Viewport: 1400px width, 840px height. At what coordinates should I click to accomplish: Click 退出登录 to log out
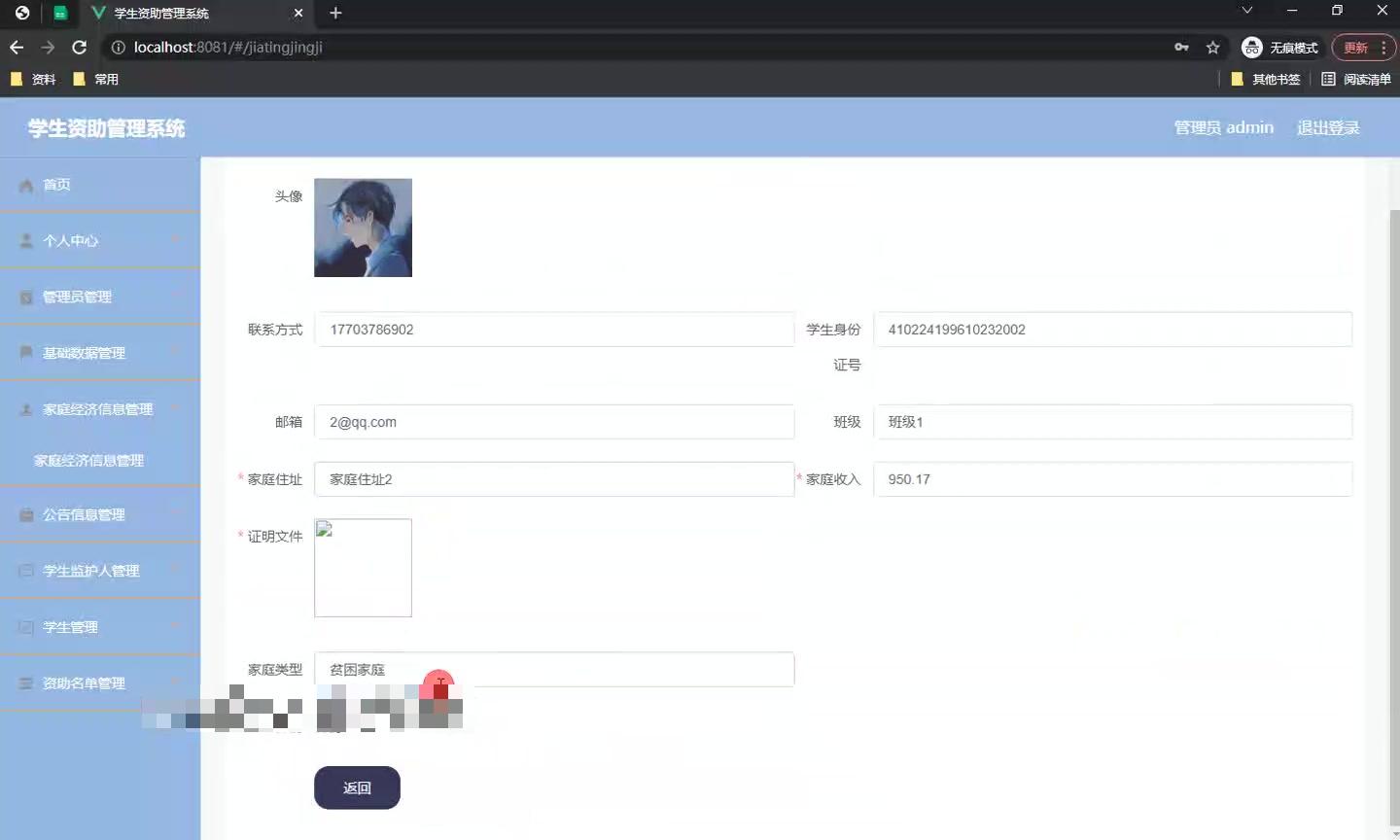click(1328, 127)
